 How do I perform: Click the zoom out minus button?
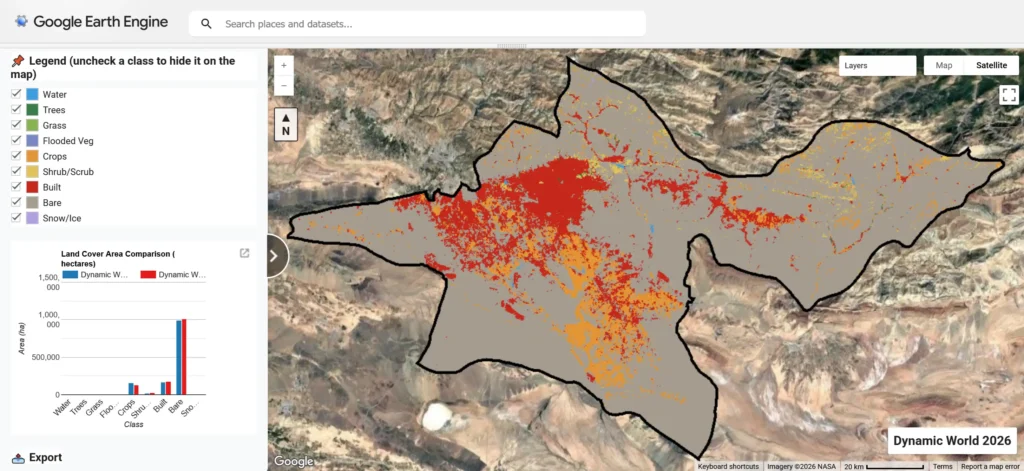coord(283,86)
